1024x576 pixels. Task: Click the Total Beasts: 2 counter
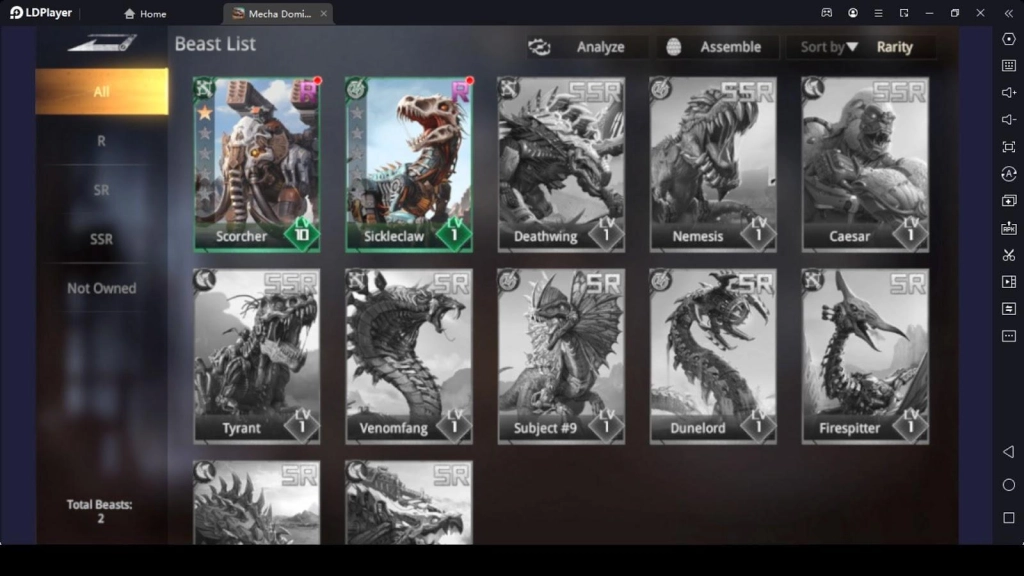tap(99, 511)
